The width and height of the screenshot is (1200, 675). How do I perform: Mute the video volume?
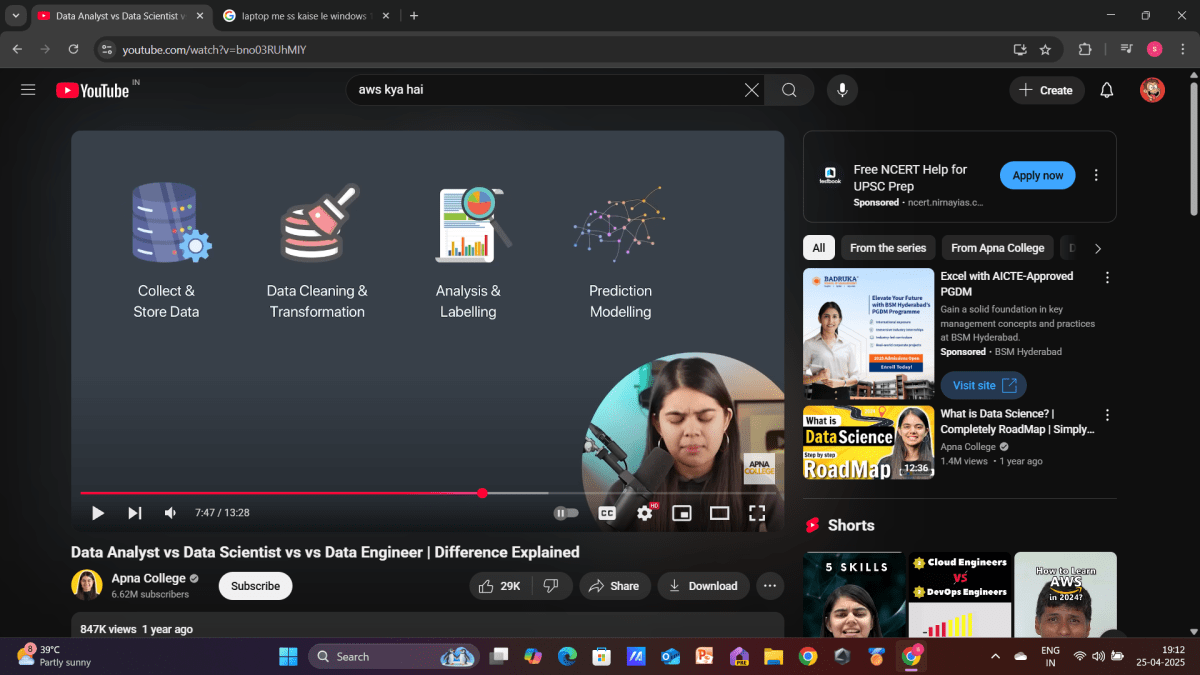[170, 513]
